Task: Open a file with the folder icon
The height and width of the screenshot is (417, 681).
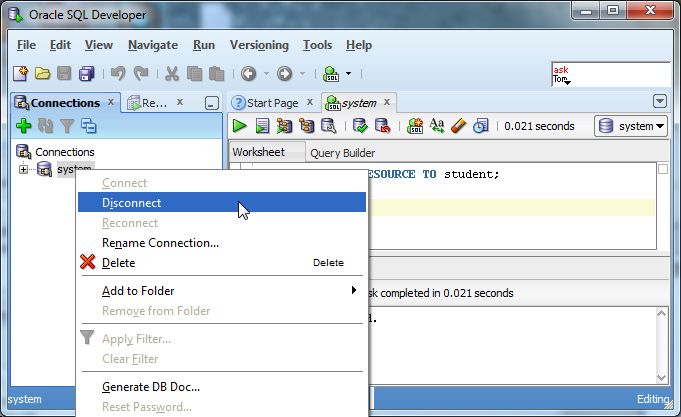Action: click(x=42, y=74)
